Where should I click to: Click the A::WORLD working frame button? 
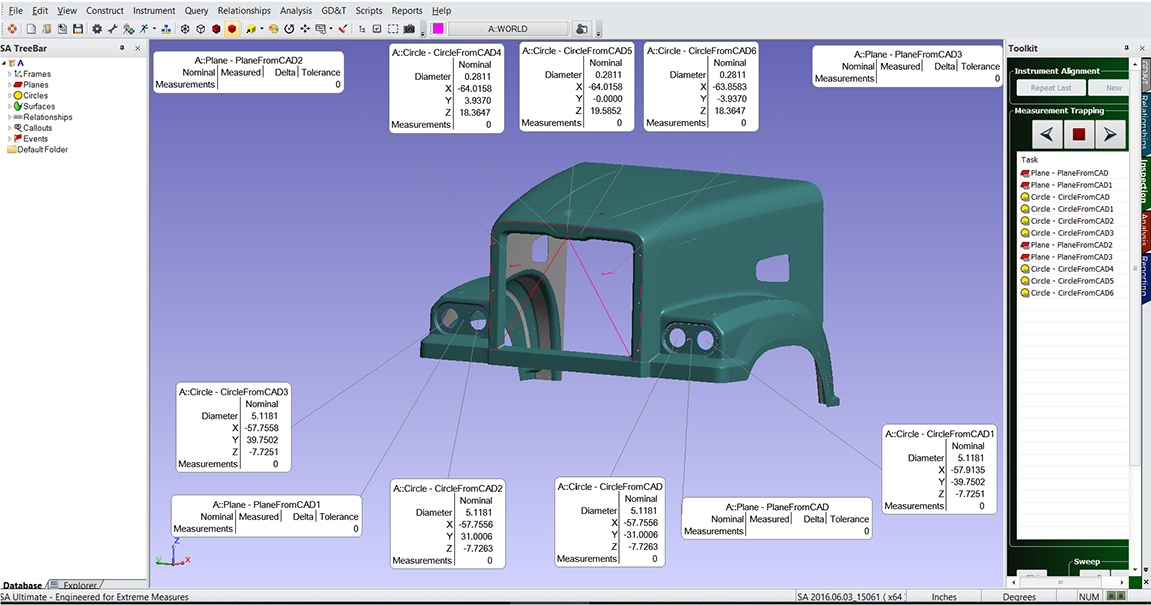pos(508,29)
